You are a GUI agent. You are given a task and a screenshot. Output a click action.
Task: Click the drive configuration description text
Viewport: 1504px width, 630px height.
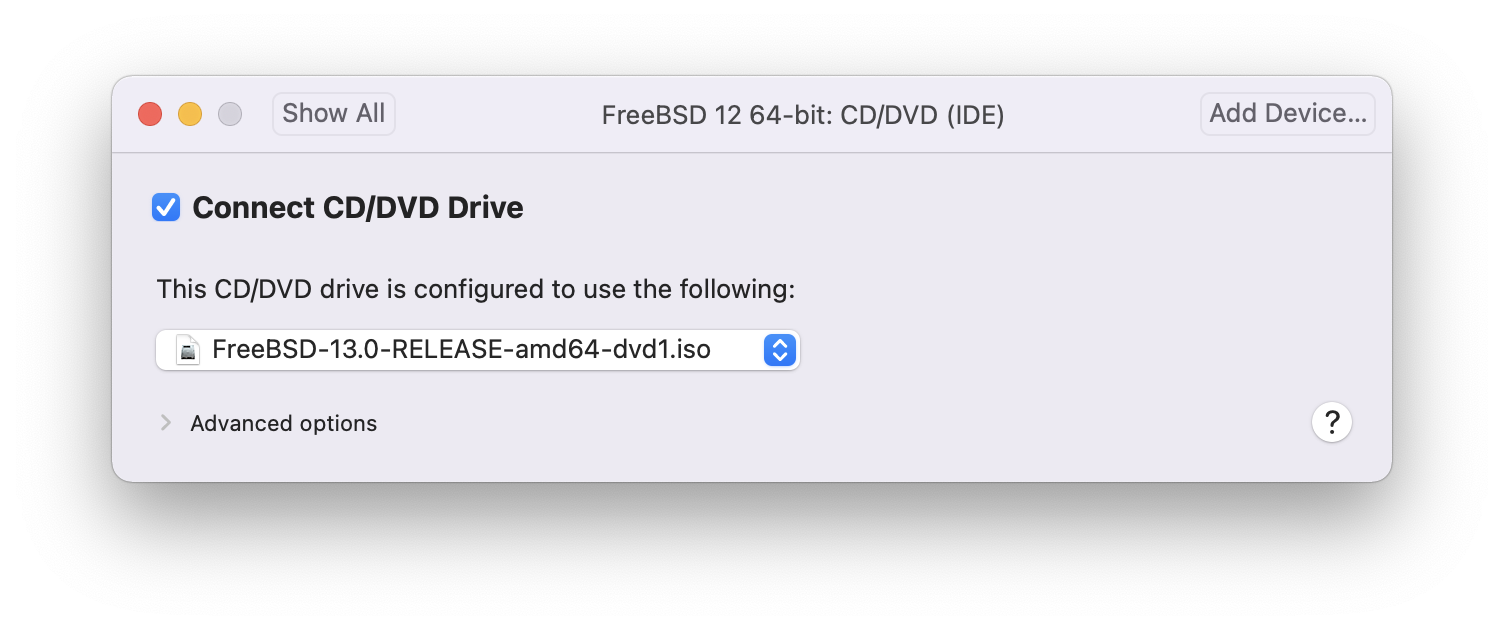pos(475,290)
